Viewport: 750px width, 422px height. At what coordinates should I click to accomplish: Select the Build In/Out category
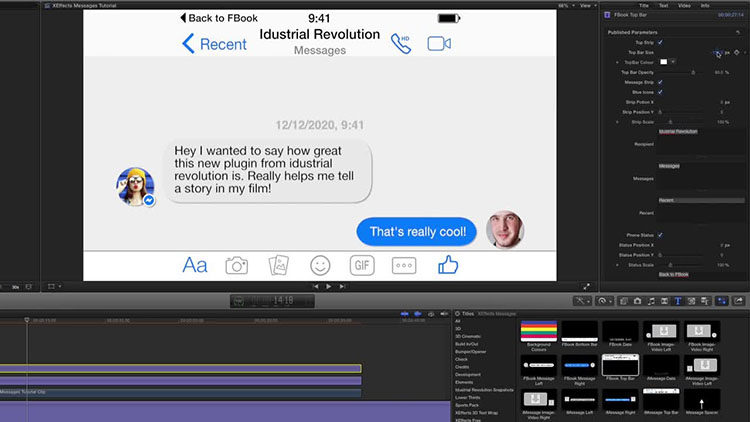tap(466, 344)
